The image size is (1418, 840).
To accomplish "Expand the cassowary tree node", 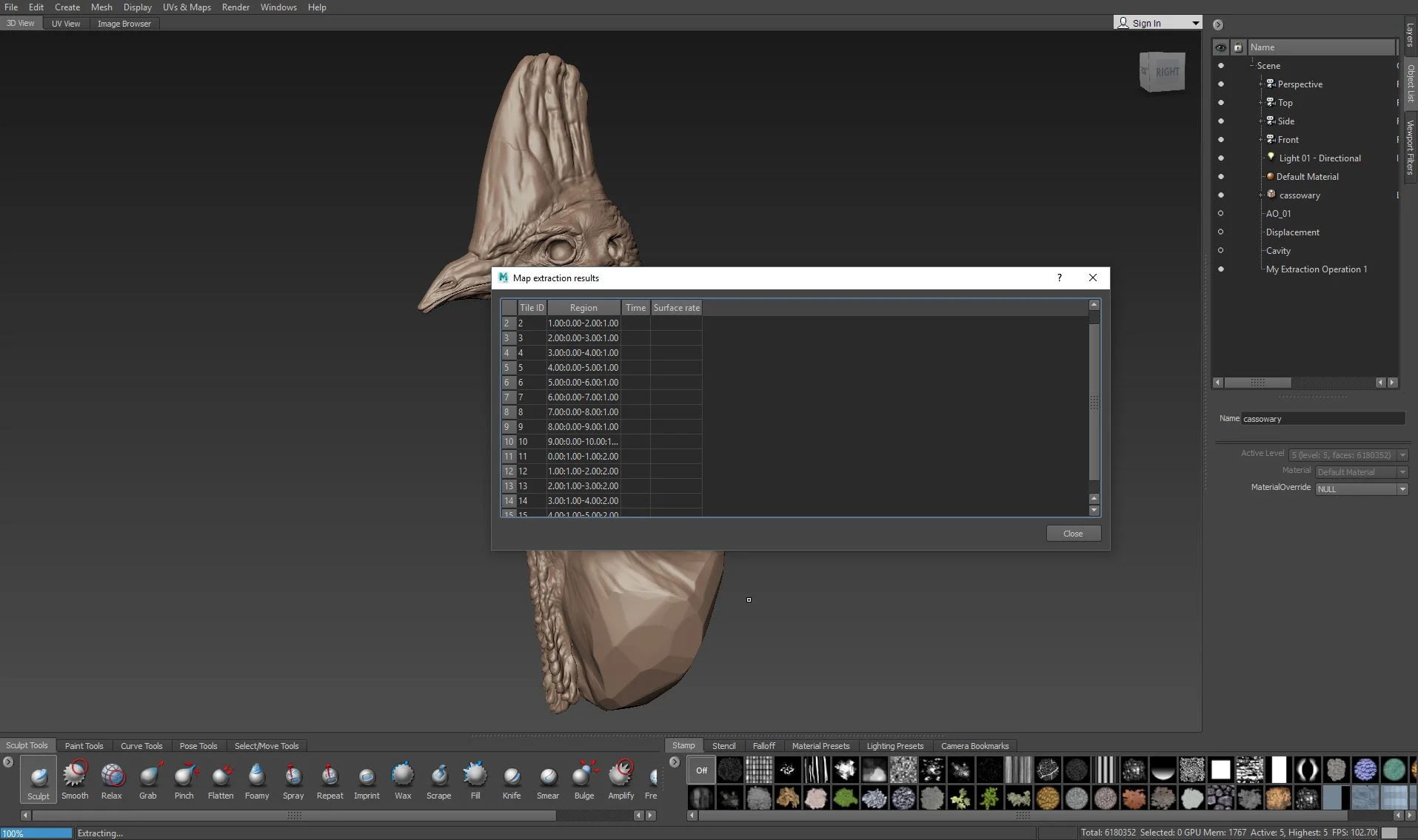I will click(x=1261, y=195).
